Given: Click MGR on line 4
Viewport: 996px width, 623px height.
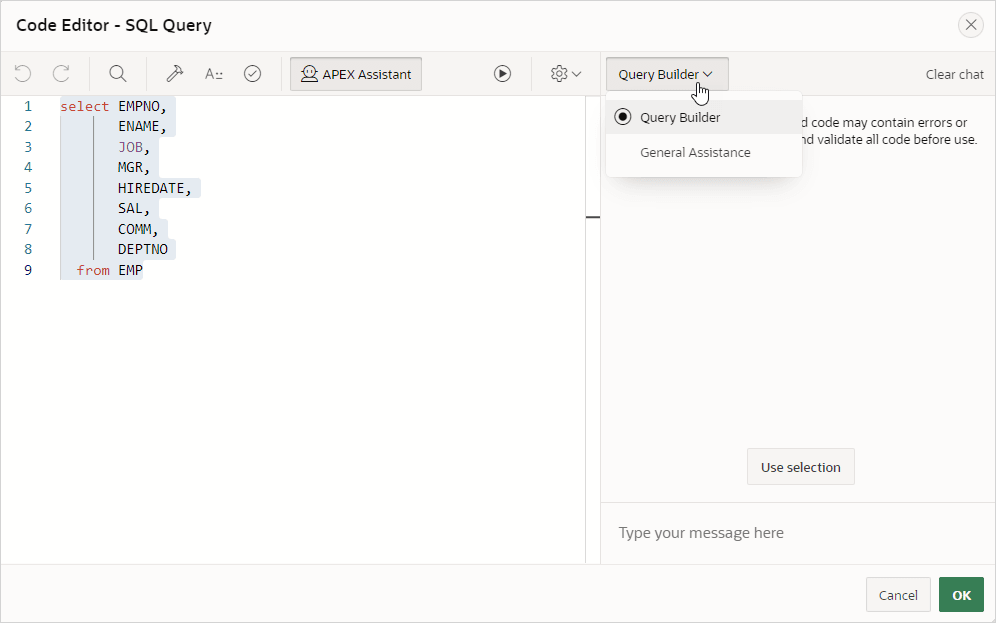Looking at the screenshot, I should 130,168.
